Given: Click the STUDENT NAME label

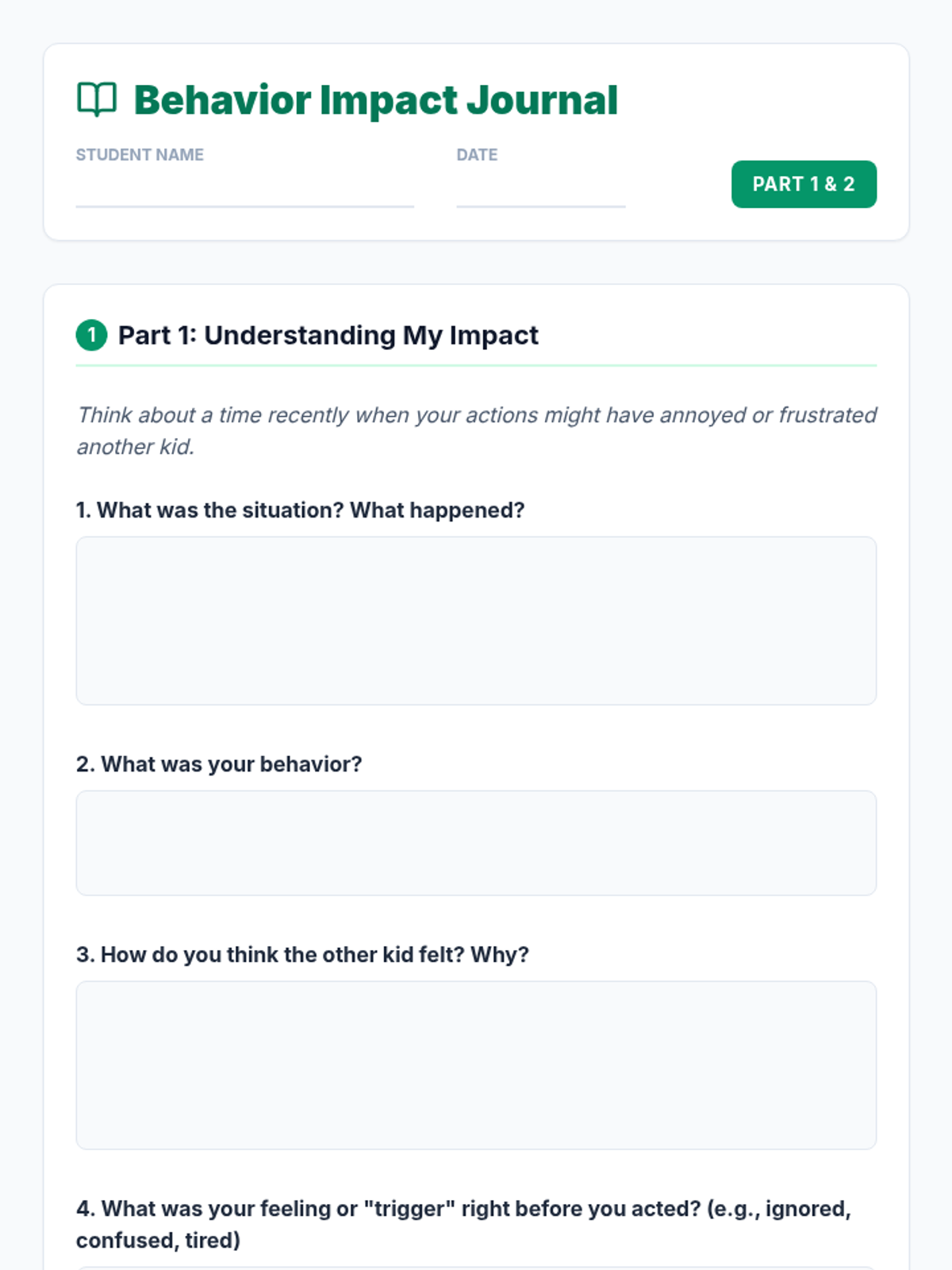Looking at the screenshot, I should pos(140,155).
